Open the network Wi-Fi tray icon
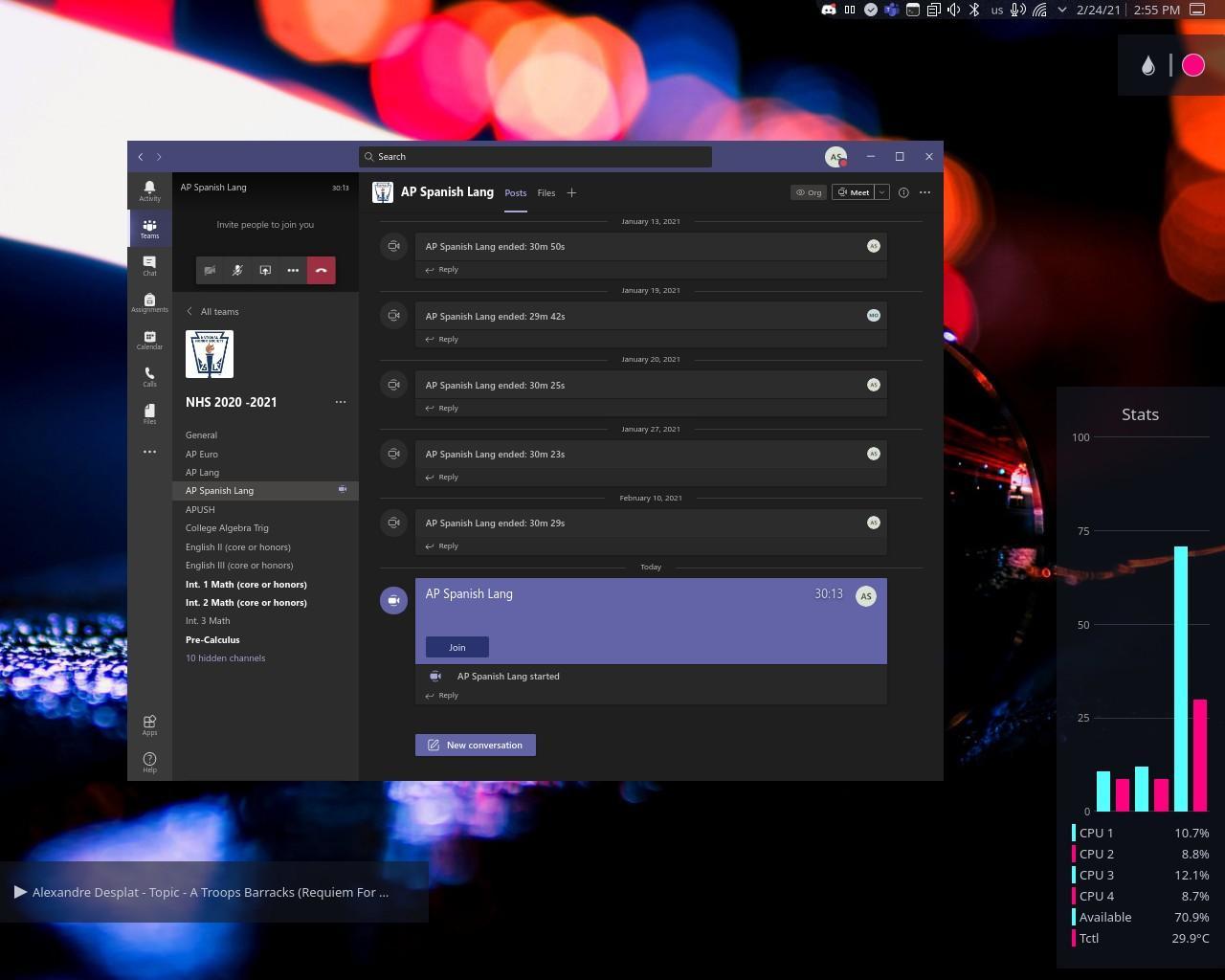The height and width of the screenshot is (980, 1225). click(x=1040, y=10)
